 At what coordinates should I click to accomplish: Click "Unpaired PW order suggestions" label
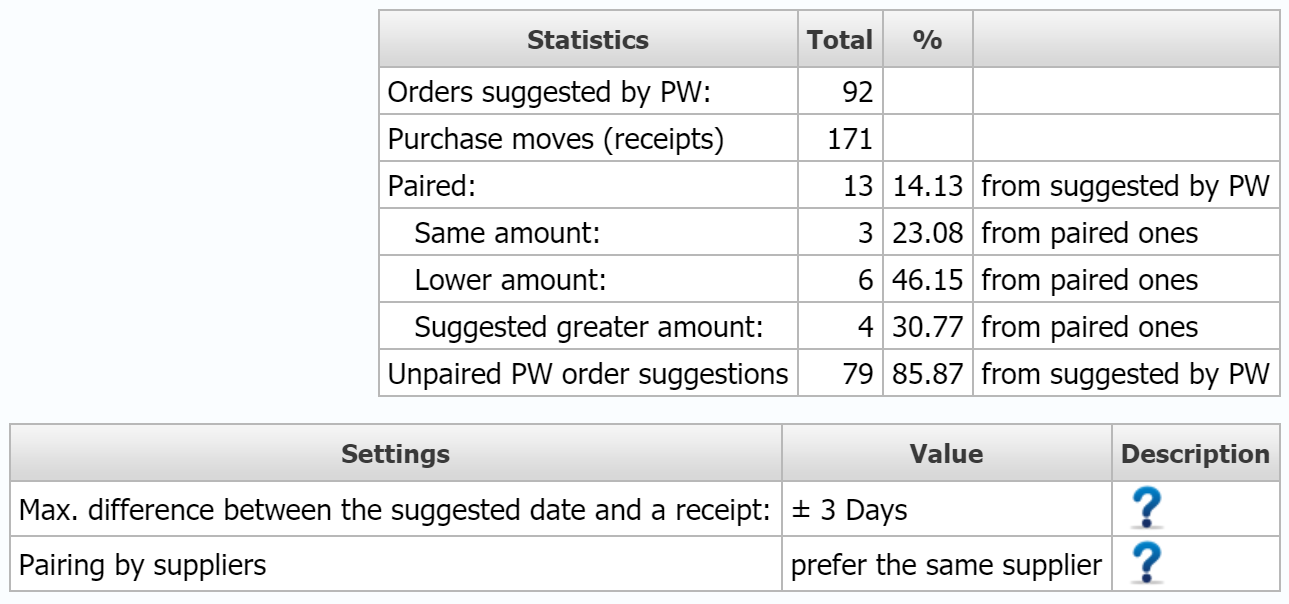(x=587, y=374)
